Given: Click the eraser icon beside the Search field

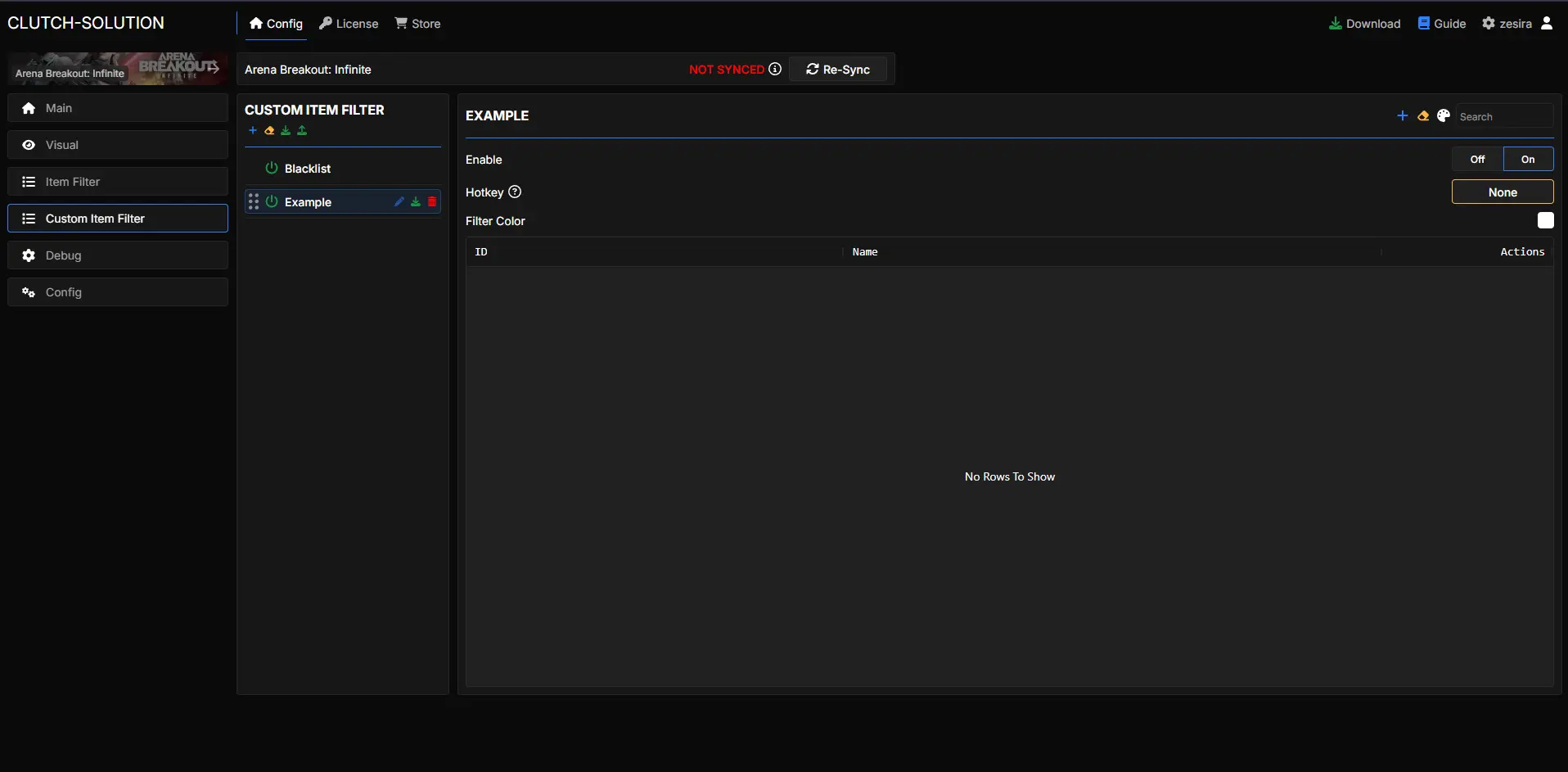Looking at the screenshot, I should coord(1423,116).
